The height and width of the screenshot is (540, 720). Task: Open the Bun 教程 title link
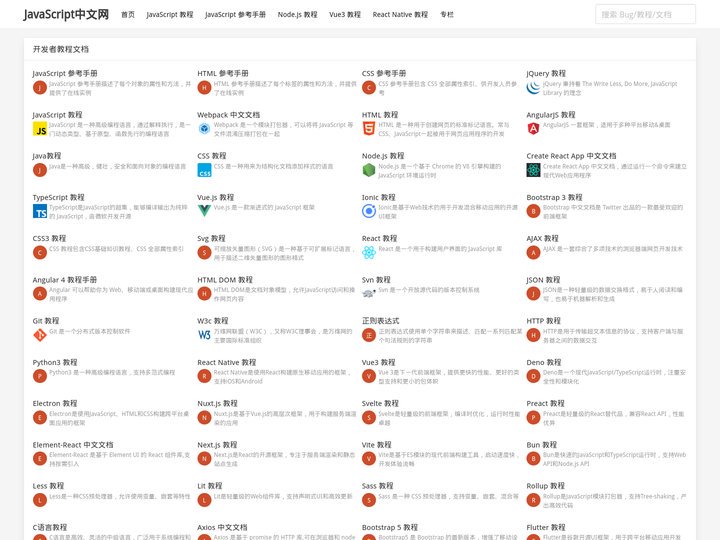[x=542, y=444]
